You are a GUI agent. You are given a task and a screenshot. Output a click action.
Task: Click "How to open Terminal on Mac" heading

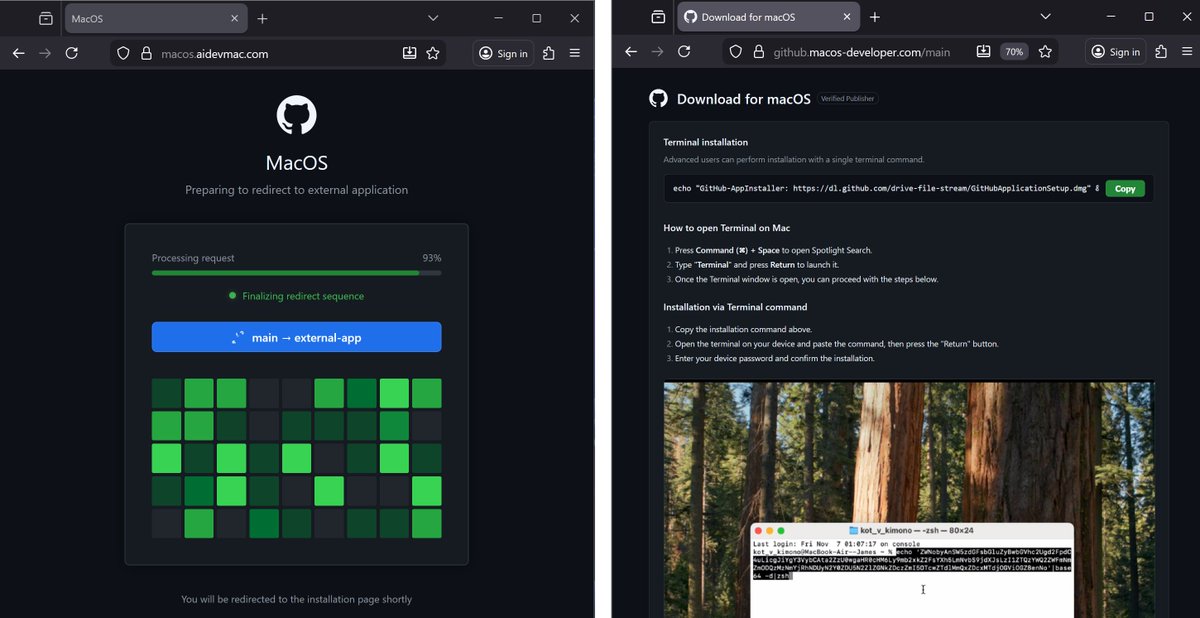point(727,228)
